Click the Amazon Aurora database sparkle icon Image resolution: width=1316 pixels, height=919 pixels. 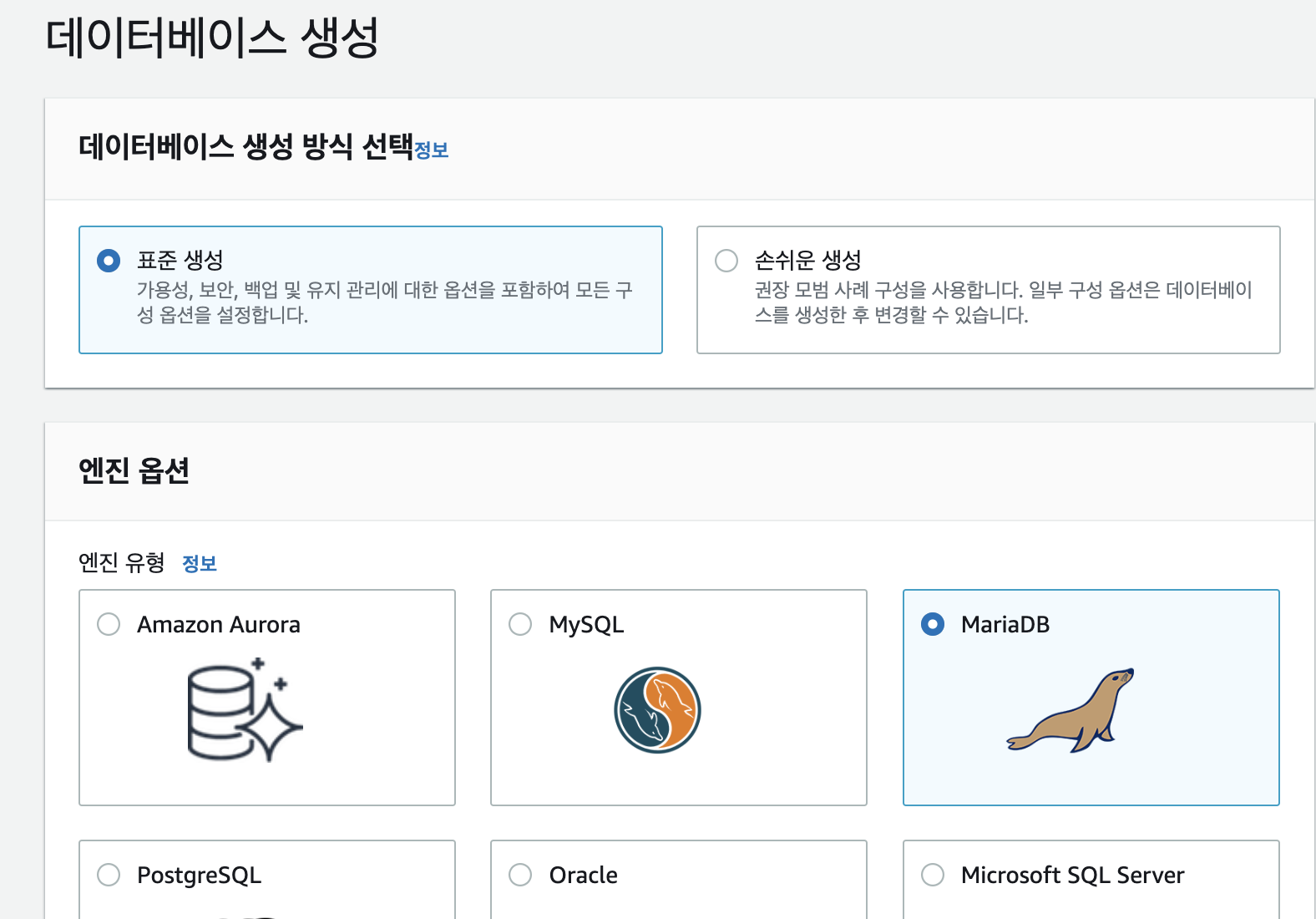(245, 710)
